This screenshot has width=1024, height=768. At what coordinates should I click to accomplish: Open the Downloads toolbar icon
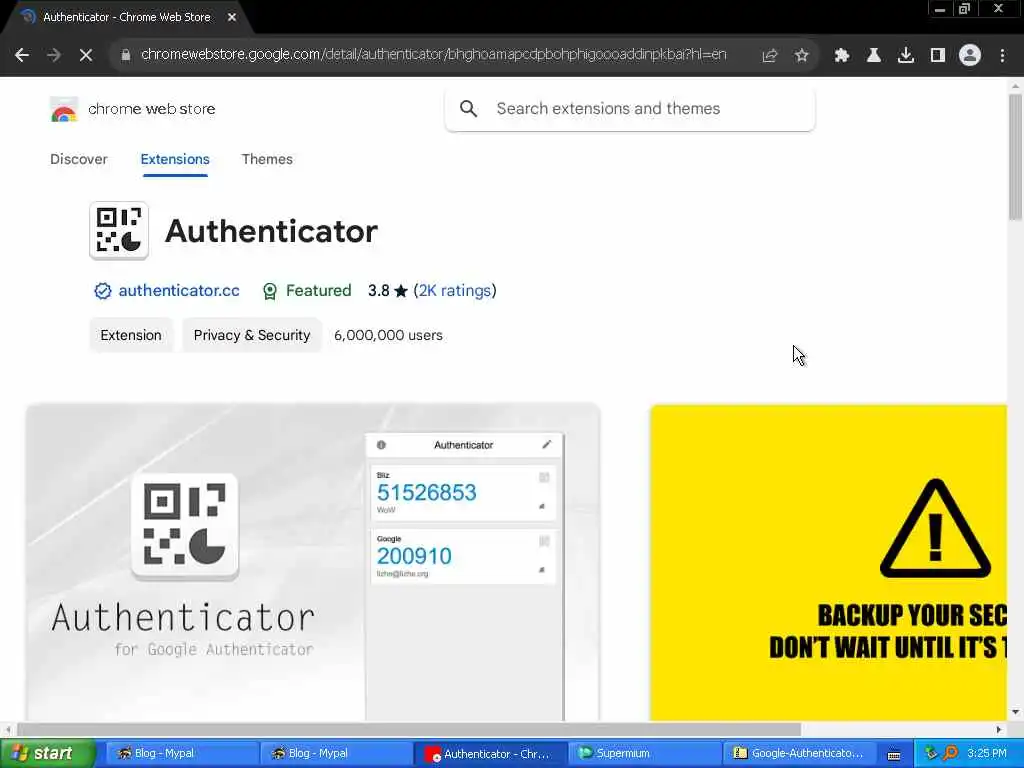906,56
